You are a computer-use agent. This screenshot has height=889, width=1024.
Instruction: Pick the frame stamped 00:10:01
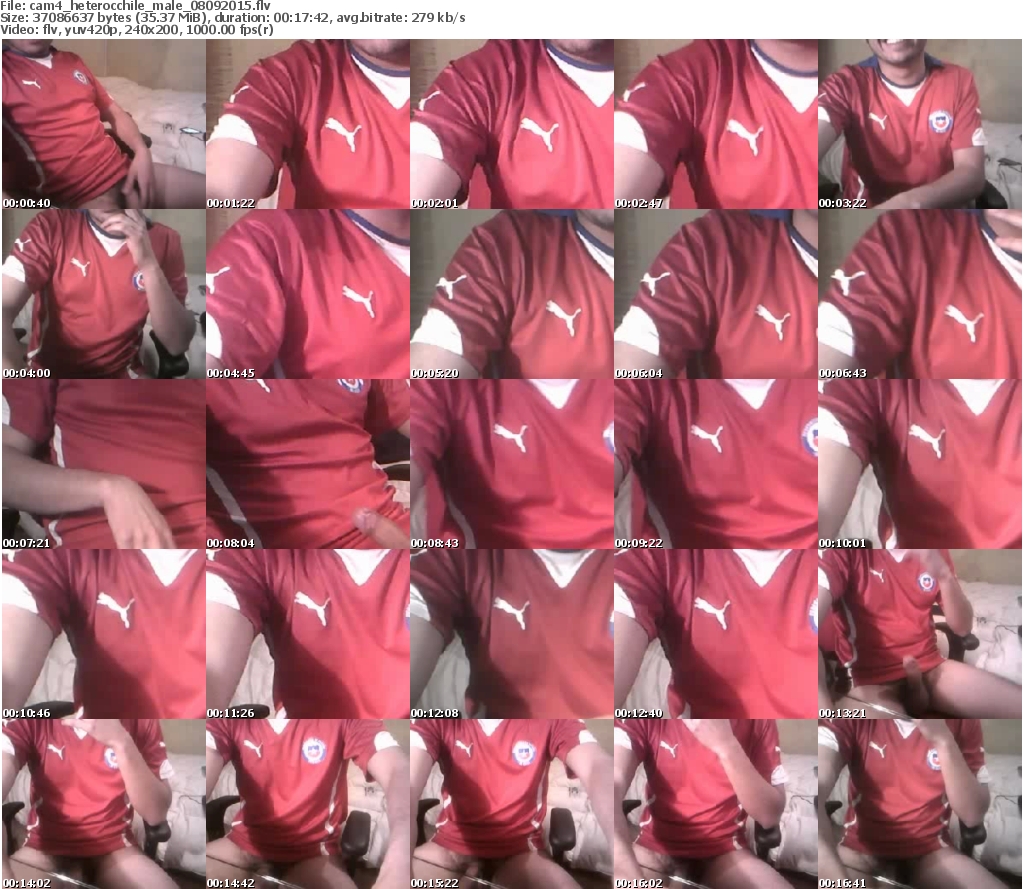click(x=920, y=464)
